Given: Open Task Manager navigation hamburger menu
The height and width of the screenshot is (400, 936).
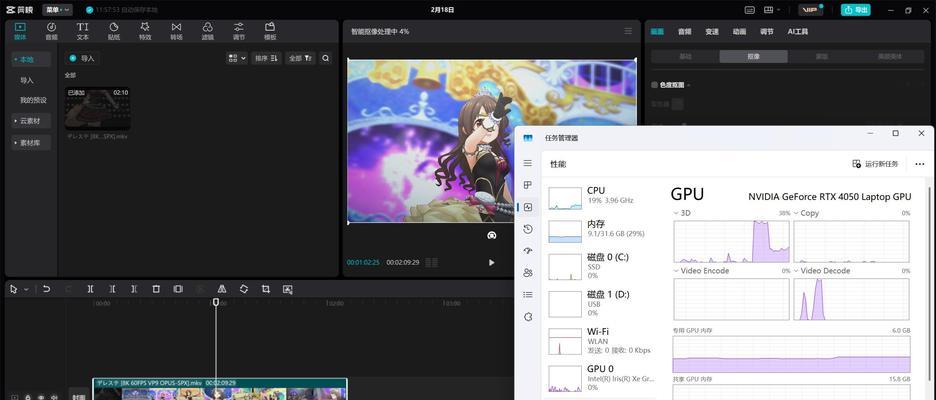Looking at the screenshot, I should pos(528,163).
